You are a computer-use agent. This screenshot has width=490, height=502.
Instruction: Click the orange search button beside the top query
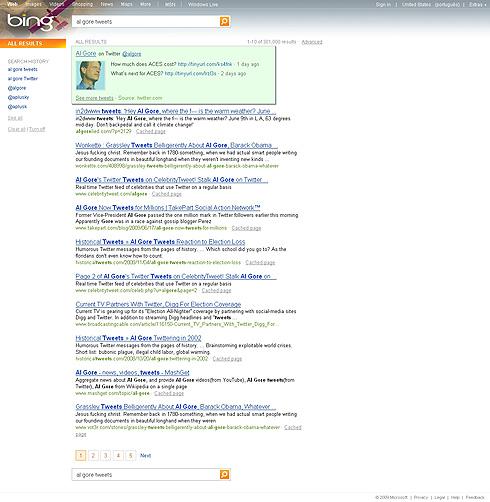(x=225, y=21)
